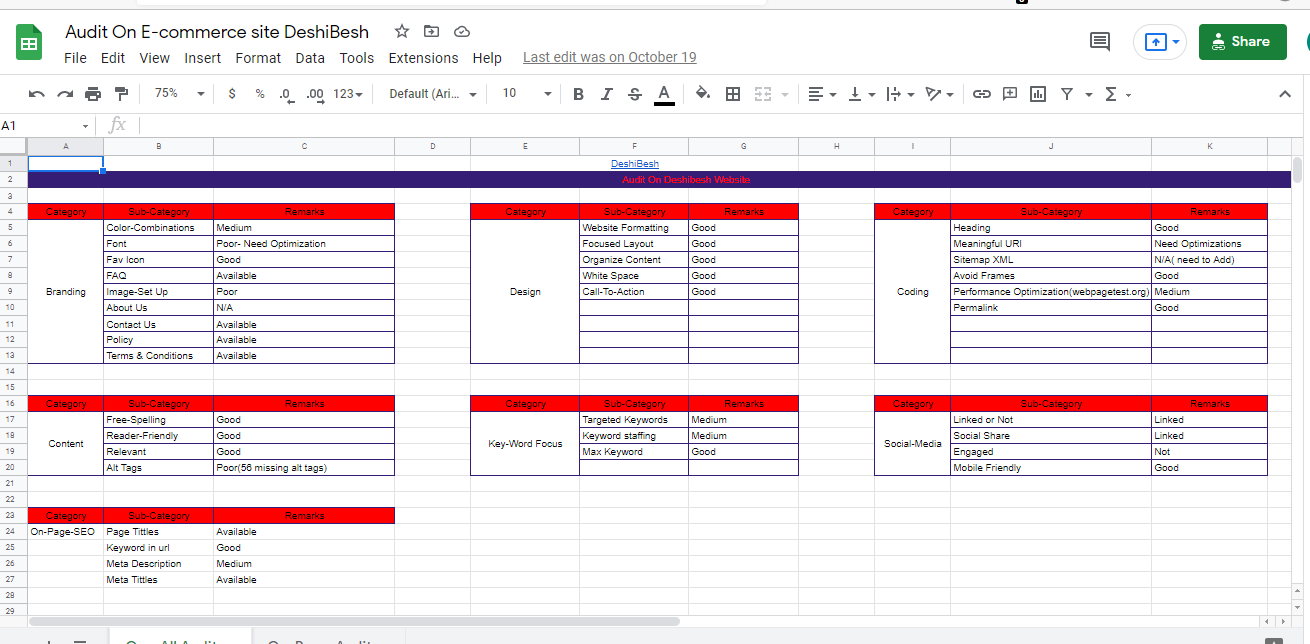Open the borders tool
Screen dimensions: 1310x644
[x=733, y=94]
